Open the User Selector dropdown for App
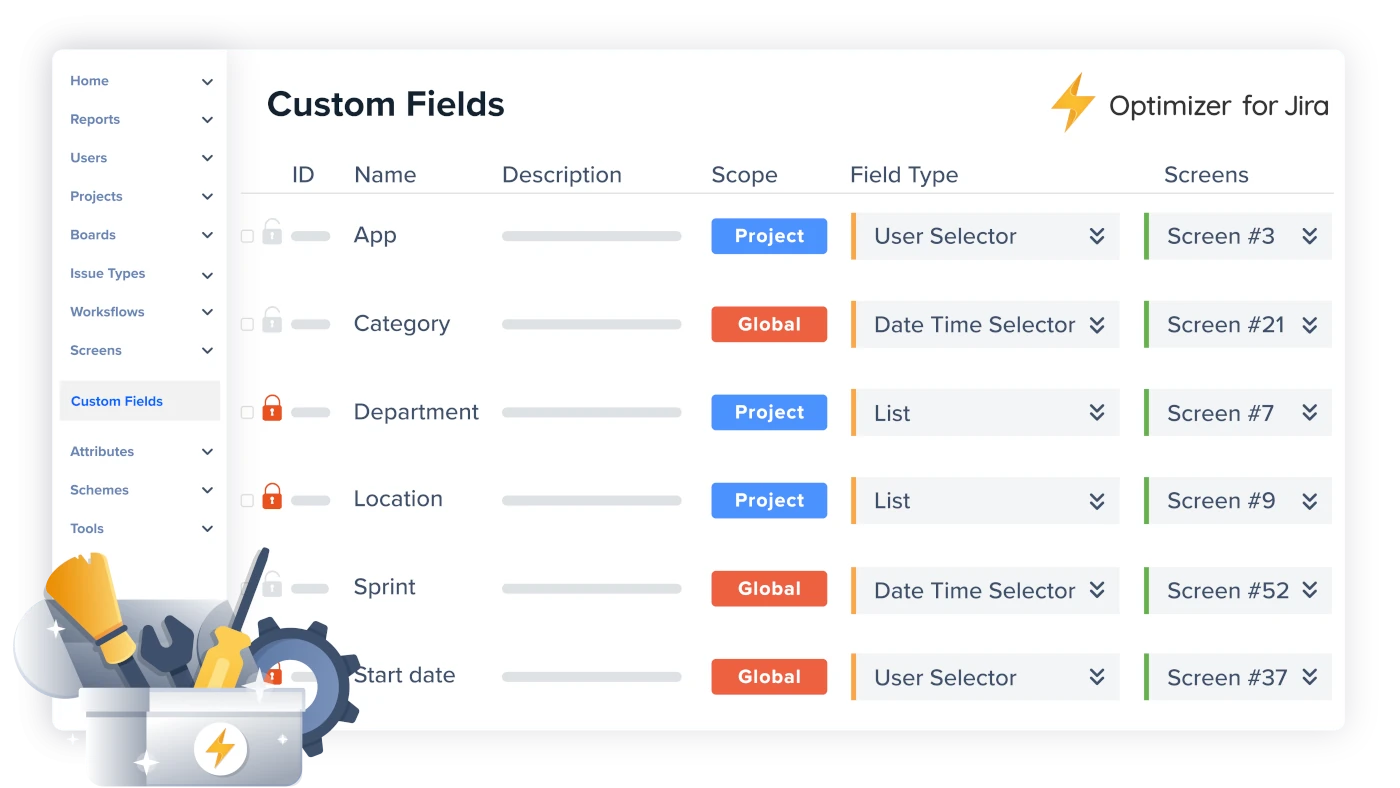The height and width of the screenshot is (788, 1400). point(985,236)
